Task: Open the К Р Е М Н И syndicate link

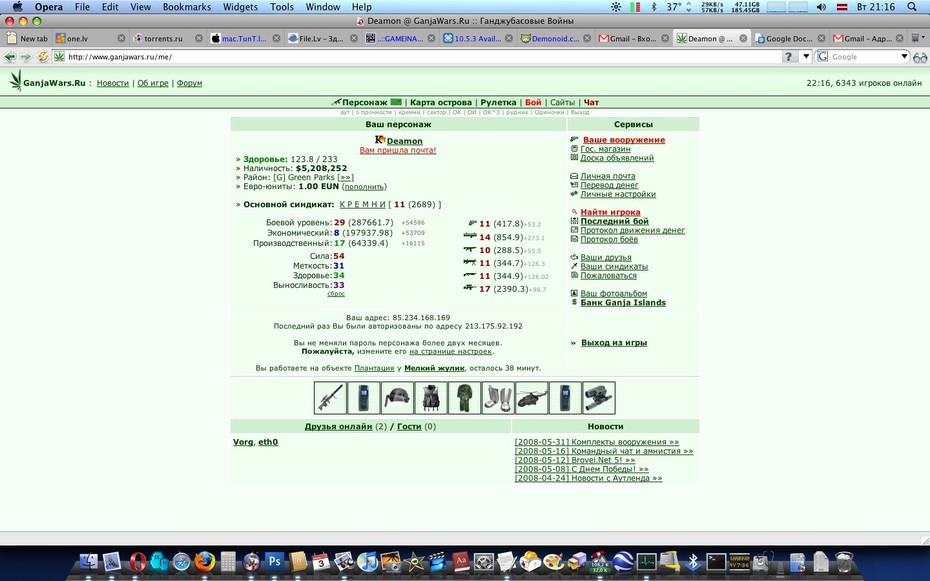Action: pos(362,205)
